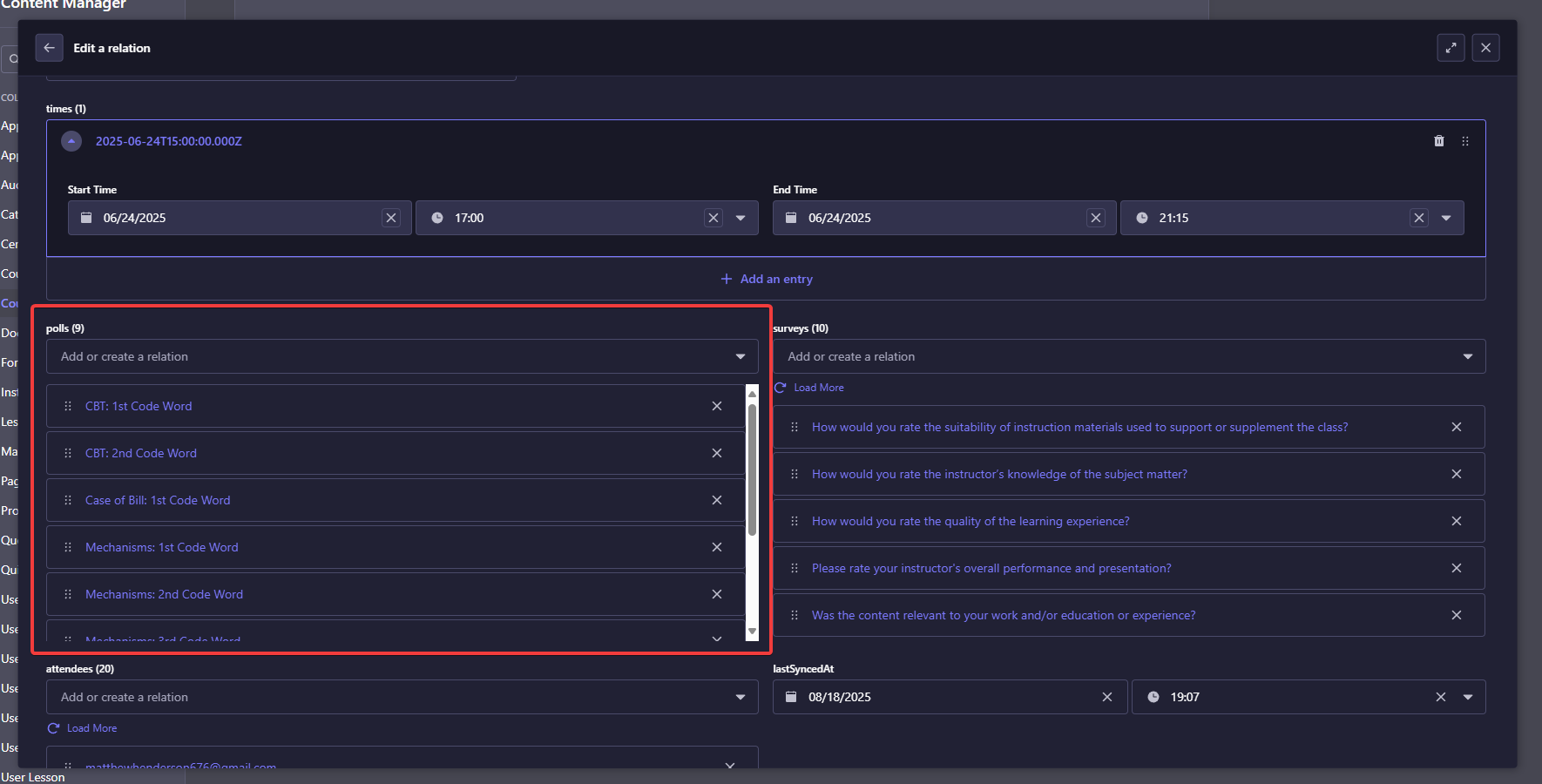Clear the End Time value 21:15
Viewport: 1542px width, 784px height.
click(x=1418, y=218)
